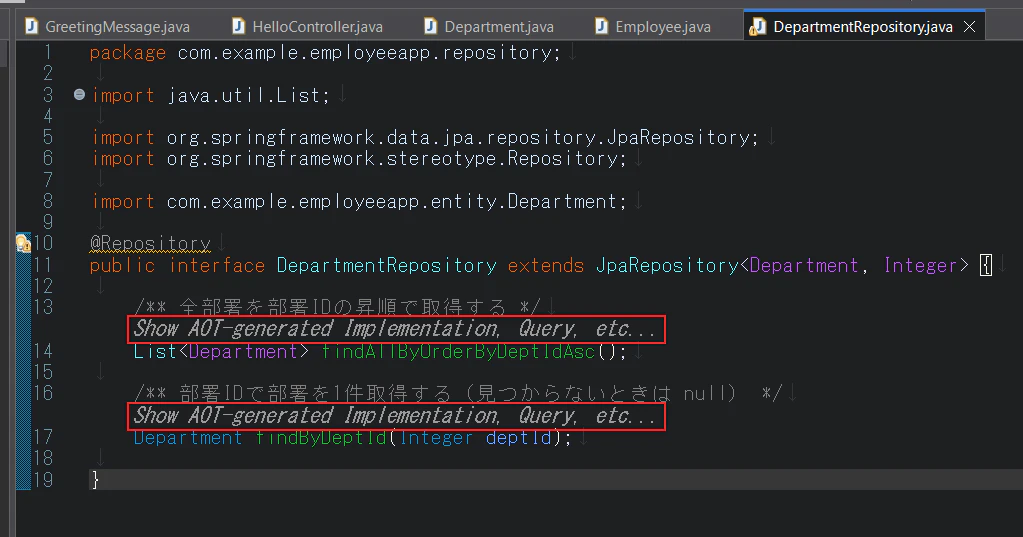Click the Integer type argument on line 11
The width and height of the screenshot is (1023, 537).
click(920, 266)
